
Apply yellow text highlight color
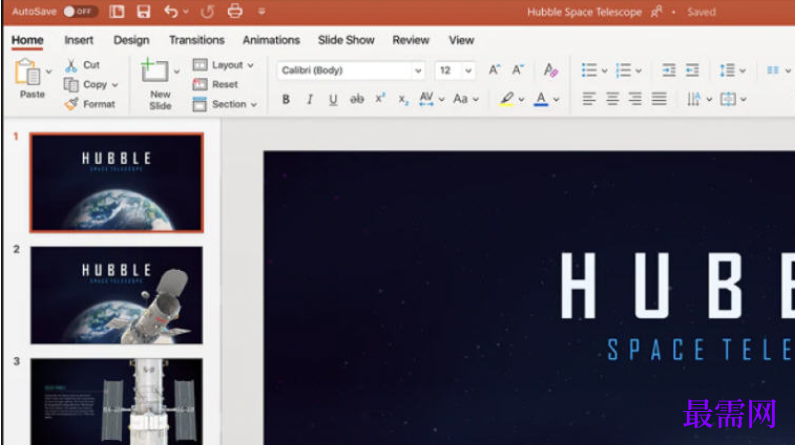(507, 99)
